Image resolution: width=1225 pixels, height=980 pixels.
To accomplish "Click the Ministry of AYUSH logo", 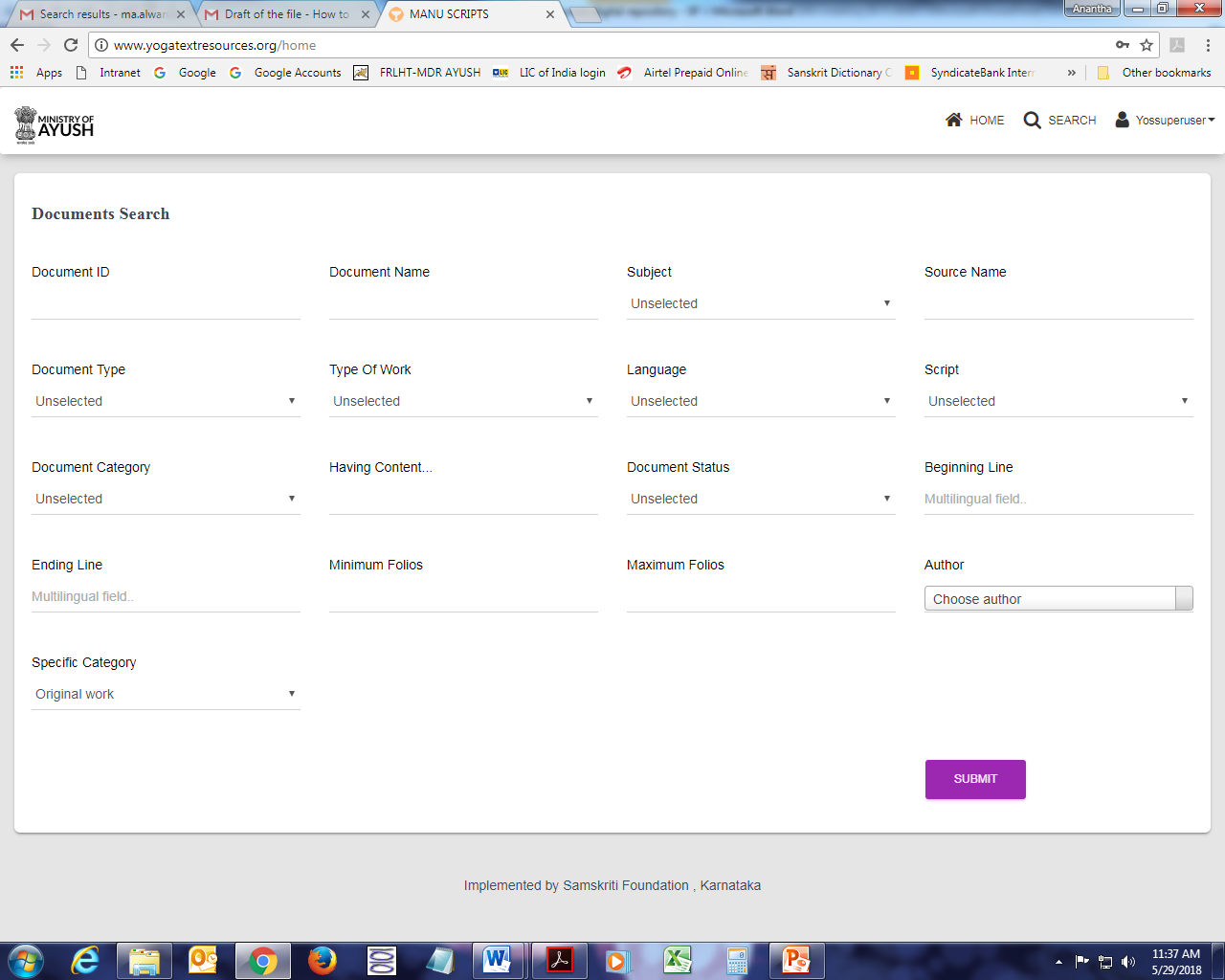I will click(55, 124).
